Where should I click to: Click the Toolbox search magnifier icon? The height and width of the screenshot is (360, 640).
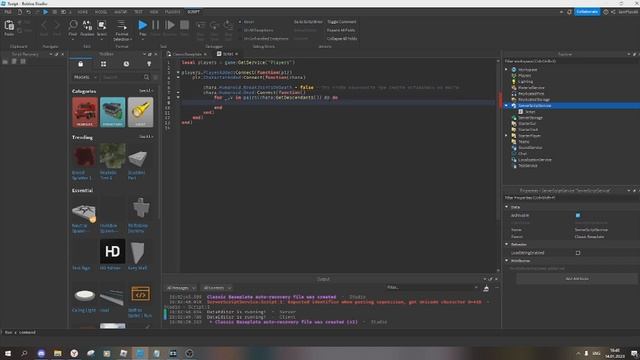[146, 77]
